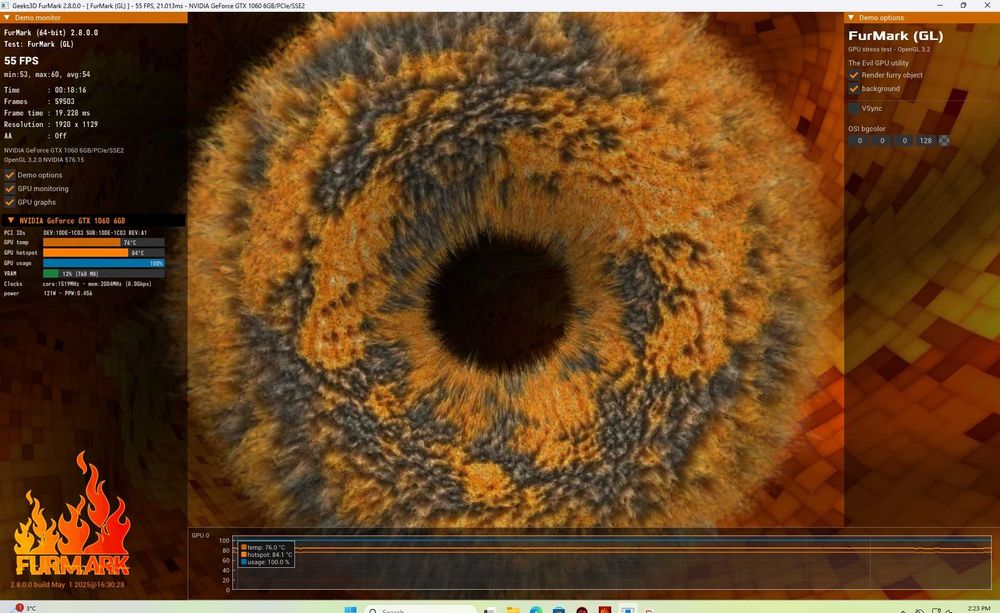Click the GPU 0 graph label
Viewport: 1000px width, 613px height.
[x=200, y=535]
